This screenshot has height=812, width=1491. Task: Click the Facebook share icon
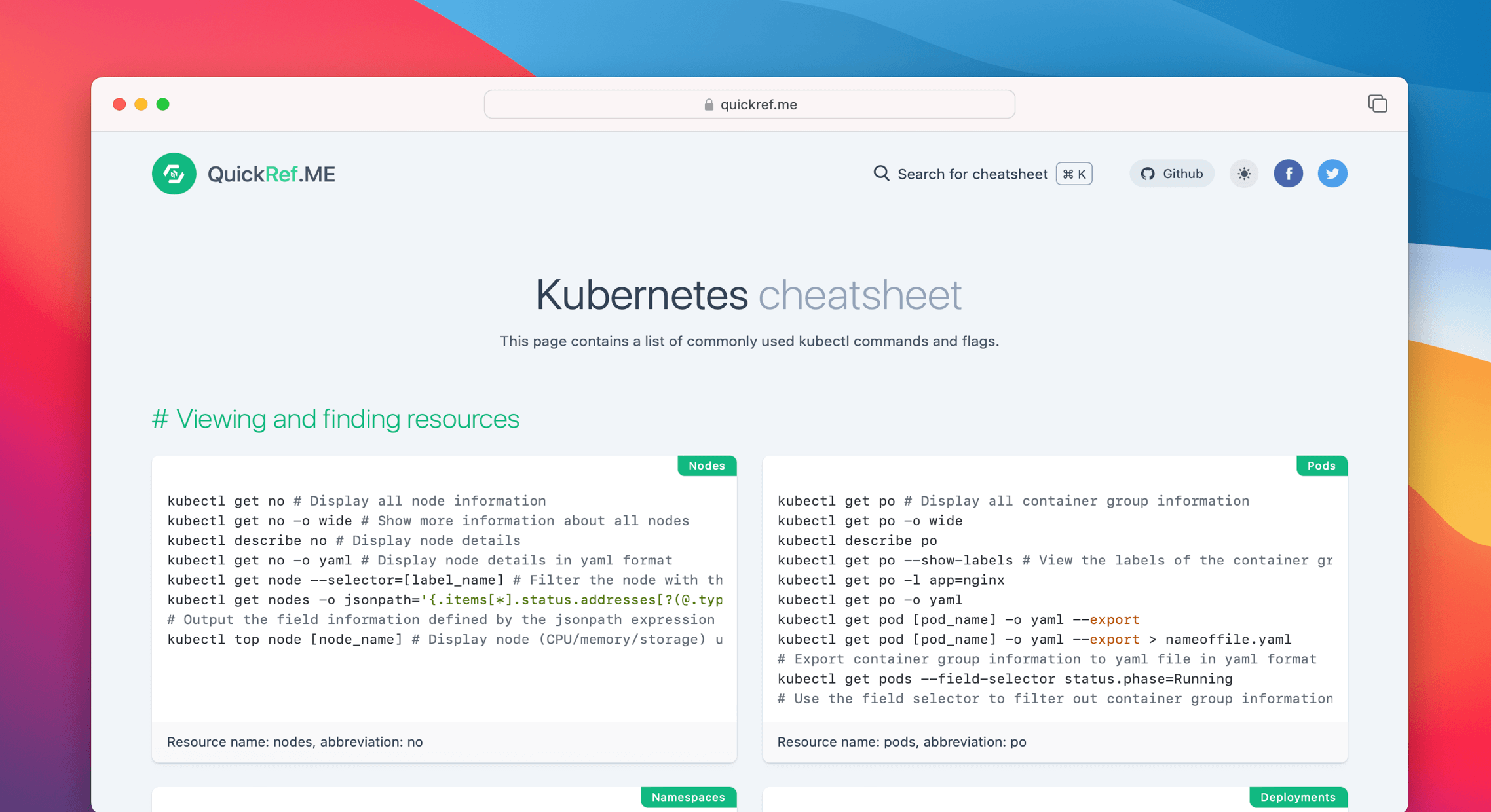point(1288,174)
